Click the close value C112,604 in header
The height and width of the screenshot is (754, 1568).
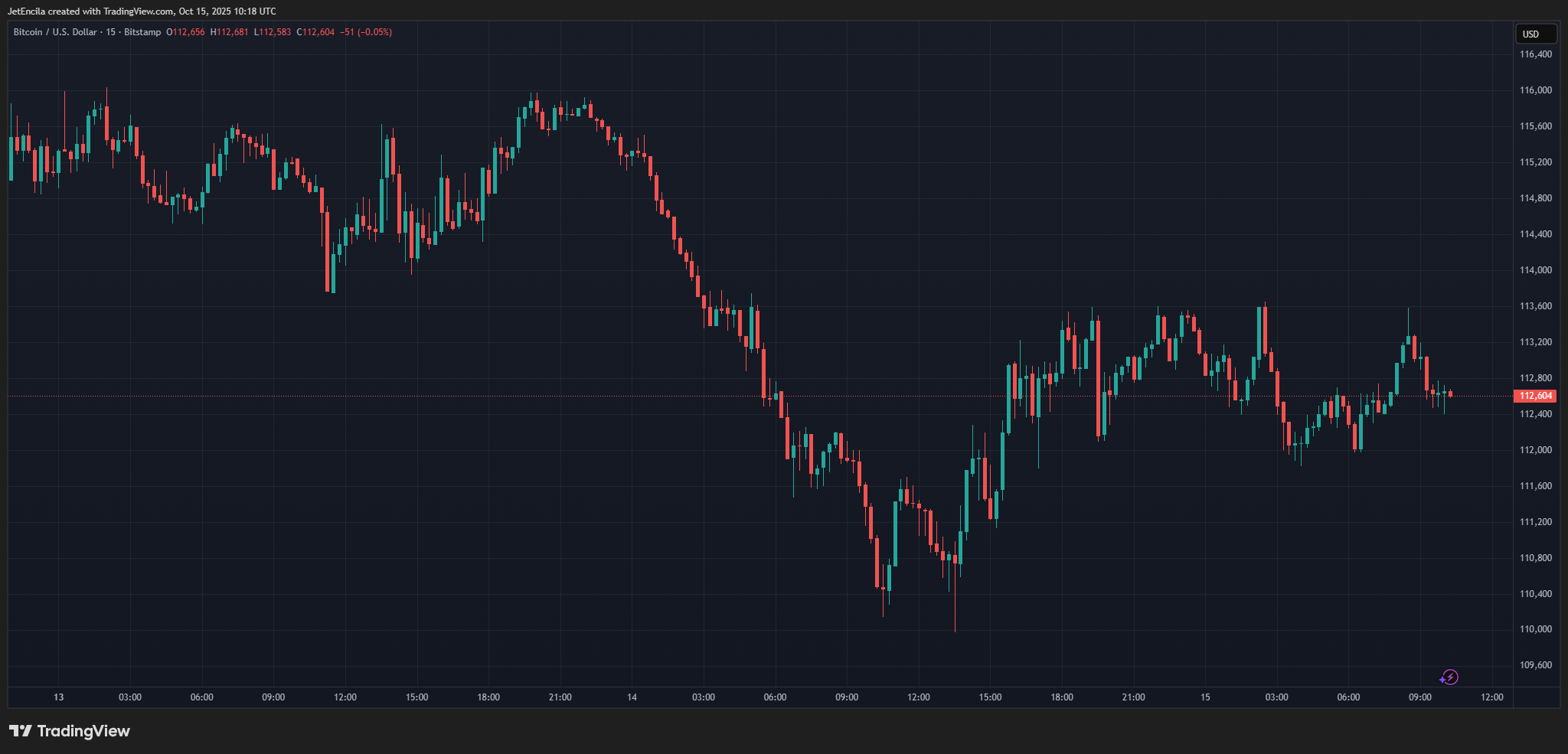click(x=315, y=32)
